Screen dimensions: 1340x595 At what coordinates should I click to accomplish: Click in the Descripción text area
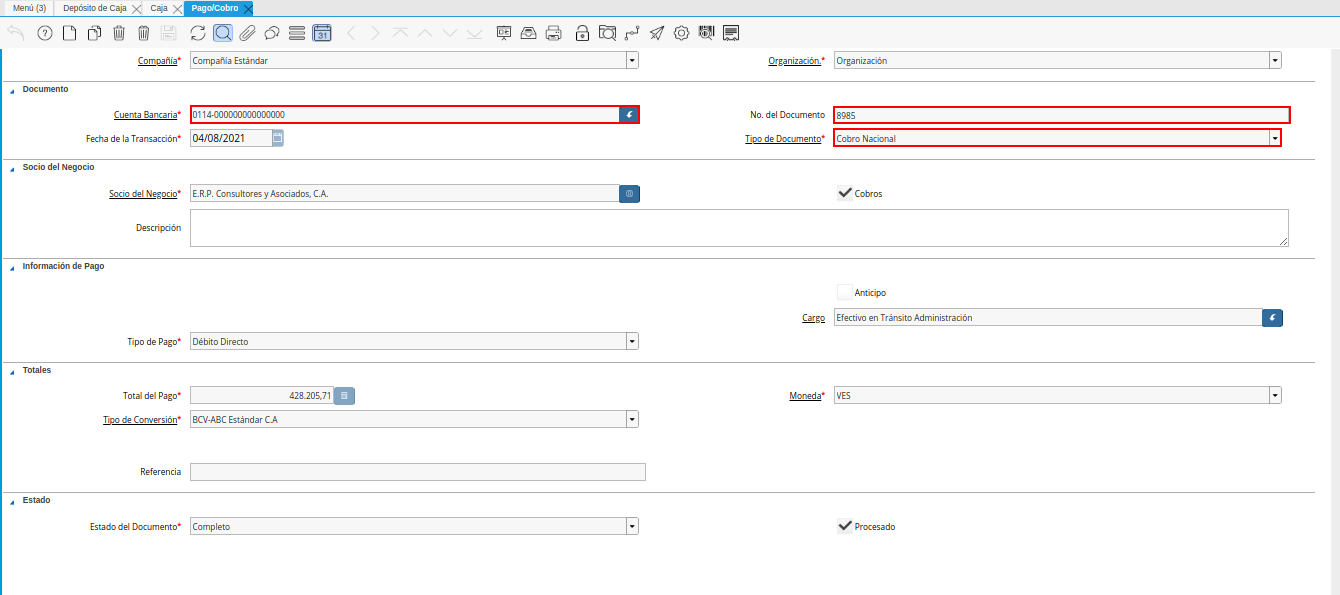click(x=739, y=228)
